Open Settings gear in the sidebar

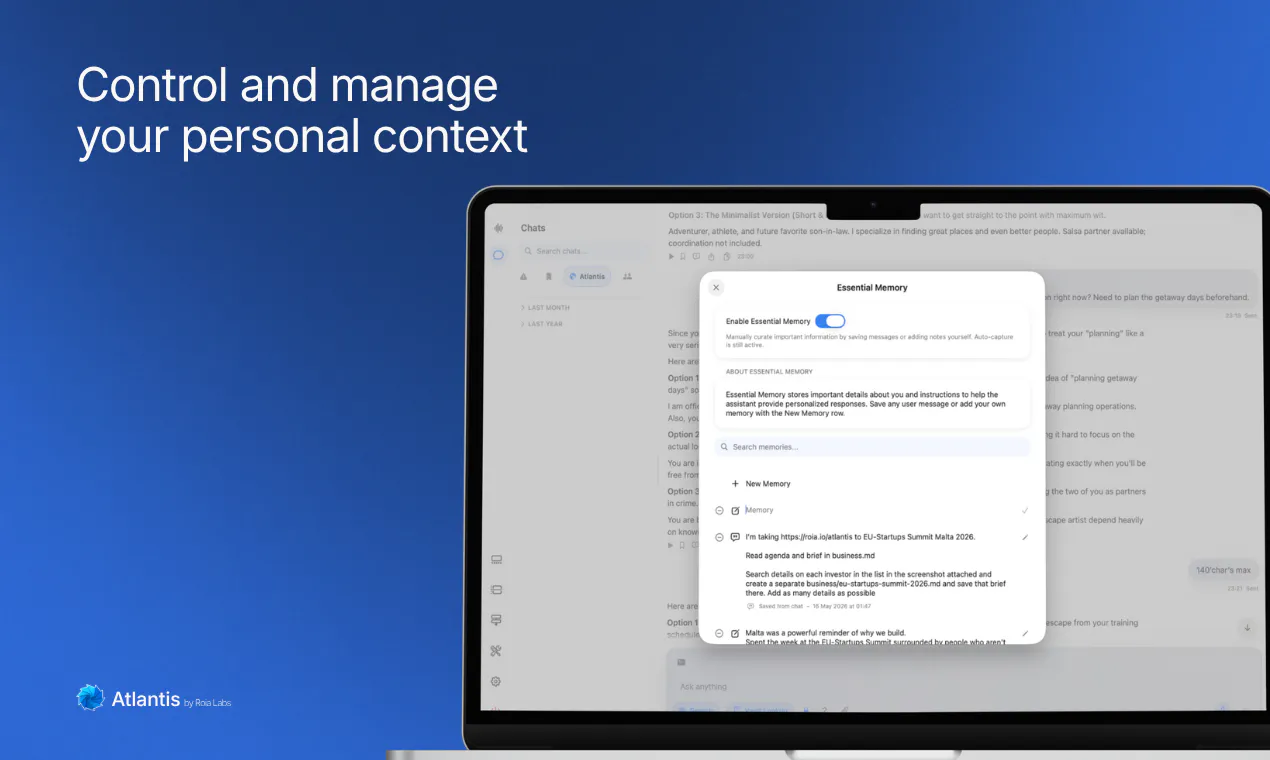pos(497,681)
